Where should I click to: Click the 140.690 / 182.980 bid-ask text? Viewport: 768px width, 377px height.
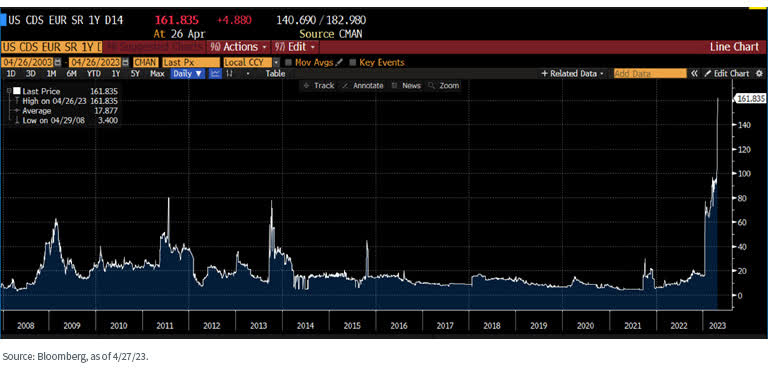(321, 20)
